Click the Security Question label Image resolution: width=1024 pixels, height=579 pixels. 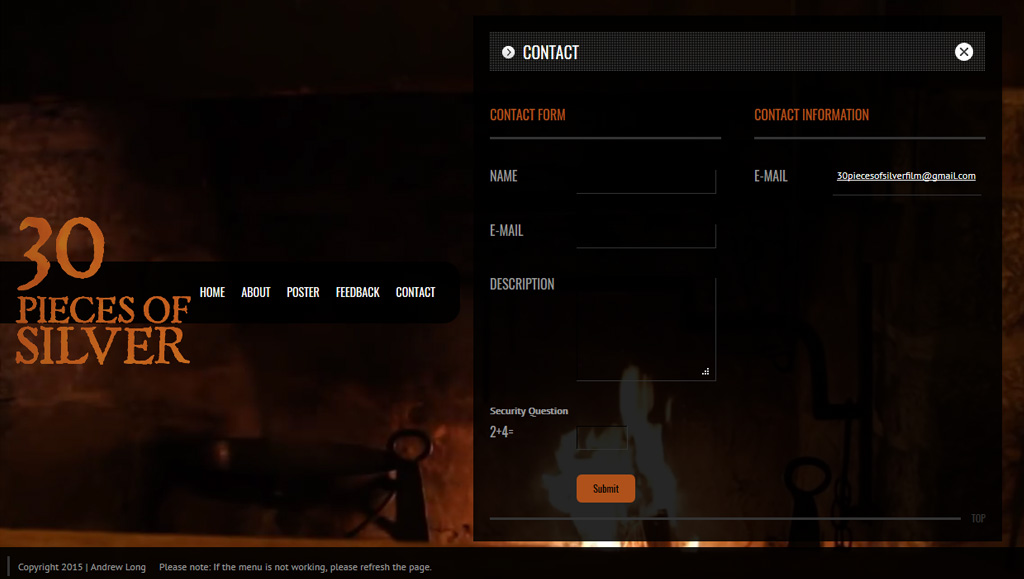(529, 411)
